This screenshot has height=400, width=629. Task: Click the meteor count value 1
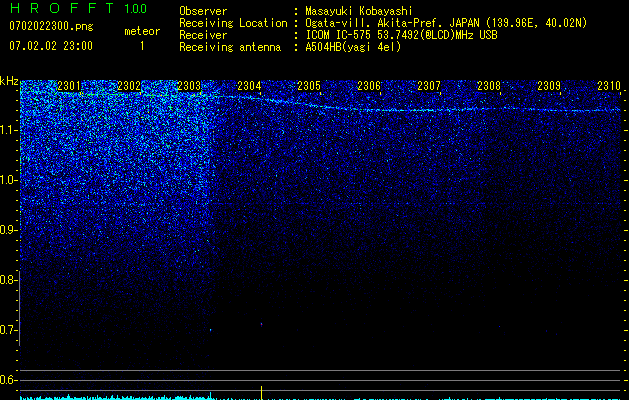[x=142, y=46]
